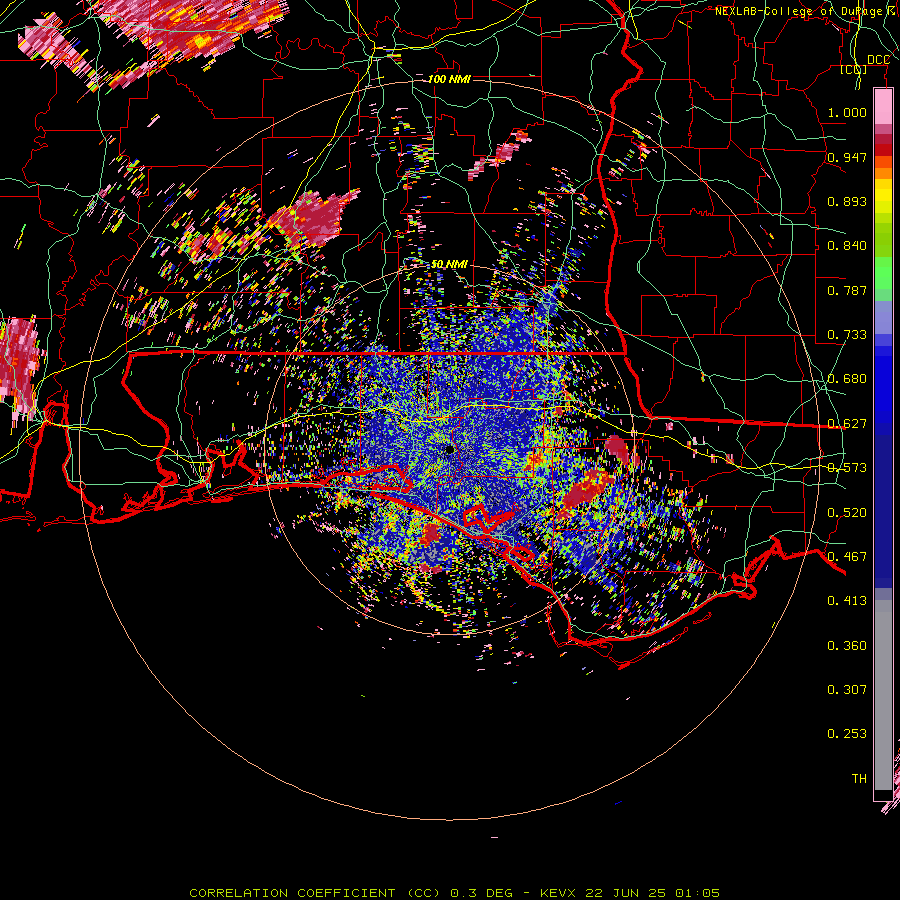900x900 pixels.
Task: Click the [CC] unit label
Action: (854, 70)
